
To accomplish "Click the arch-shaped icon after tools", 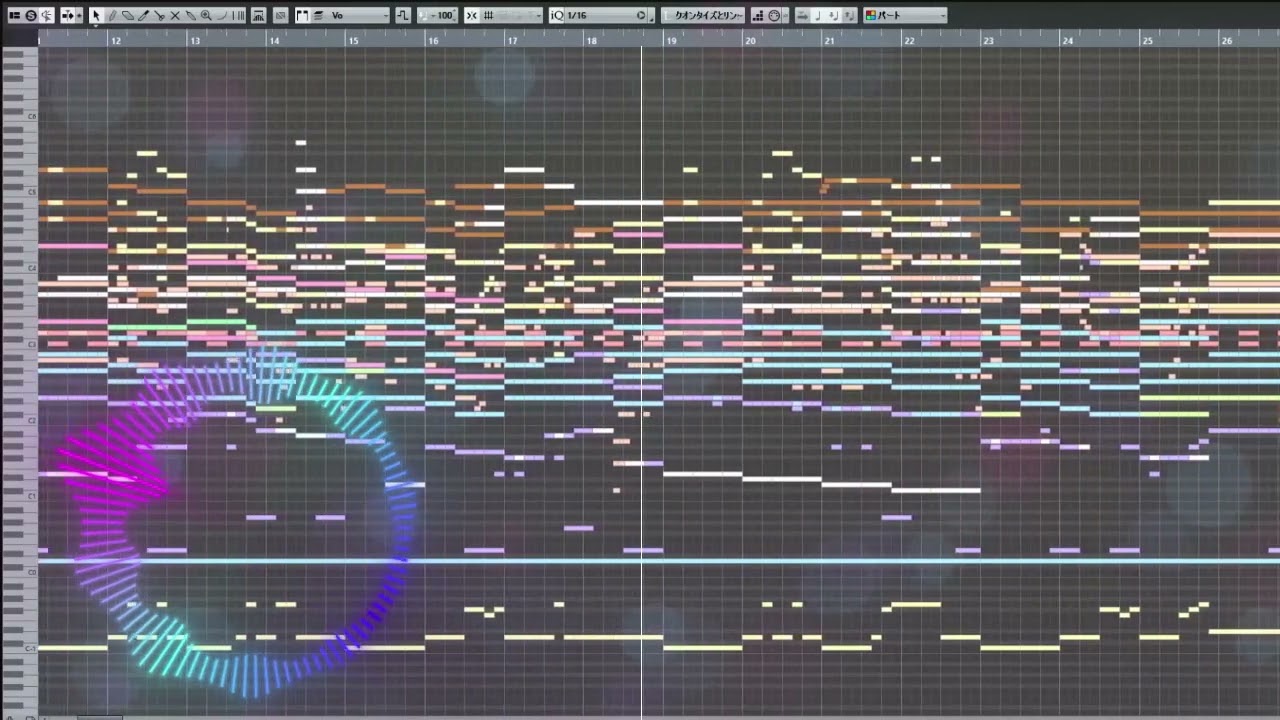I will tap(258, 15).
